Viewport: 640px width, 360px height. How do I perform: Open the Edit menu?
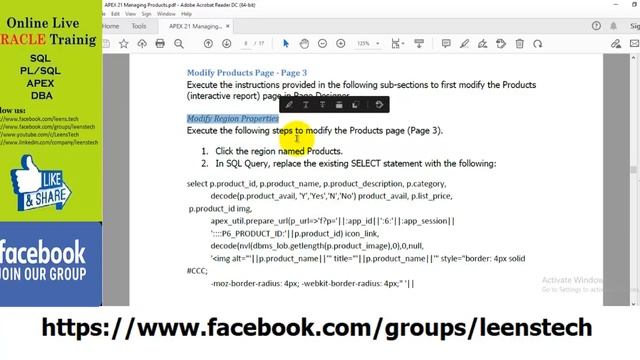[x=116, y=14]
